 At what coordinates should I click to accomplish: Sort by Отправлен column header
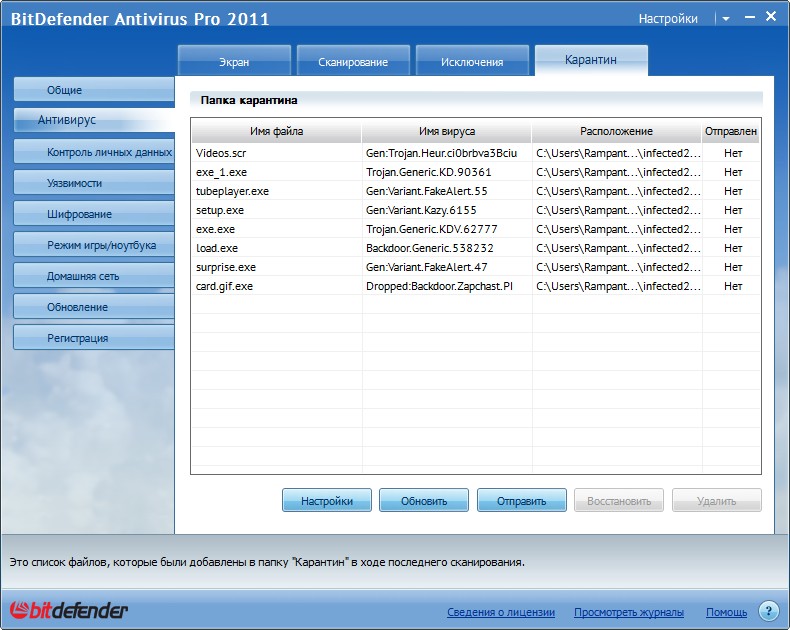[731, 131]
